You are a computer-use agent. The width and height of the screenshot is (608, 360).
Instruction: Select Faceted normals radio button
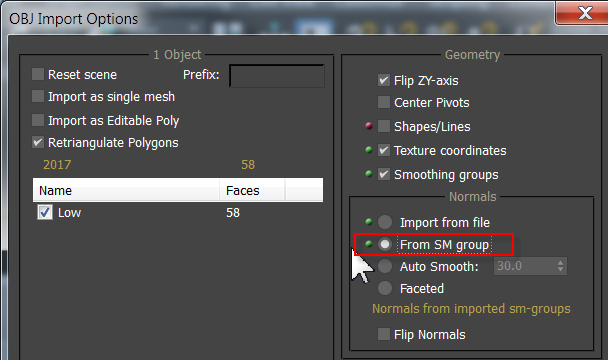385,288
